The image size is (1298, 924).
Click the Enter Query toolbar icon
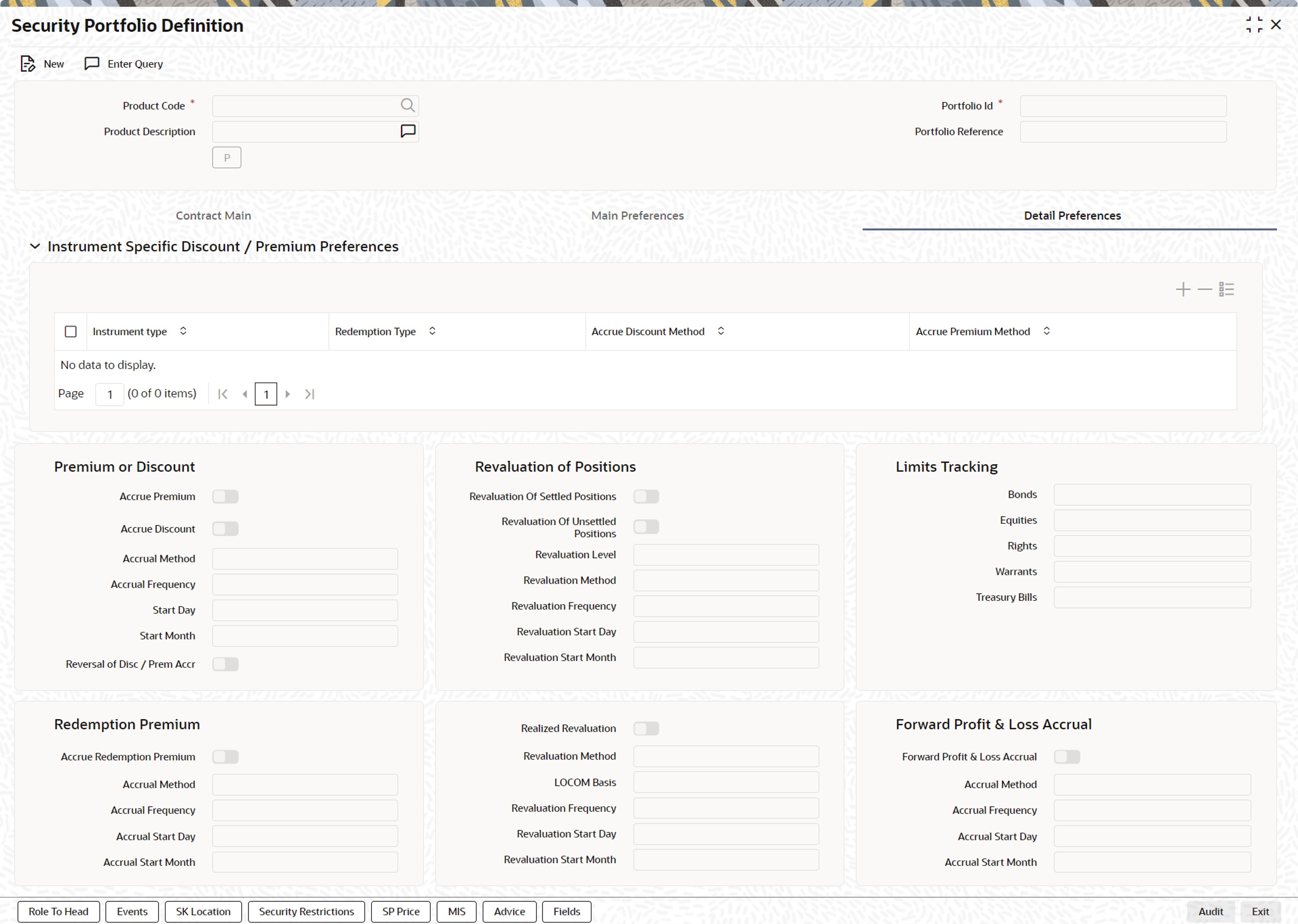(x=92, y=64)
